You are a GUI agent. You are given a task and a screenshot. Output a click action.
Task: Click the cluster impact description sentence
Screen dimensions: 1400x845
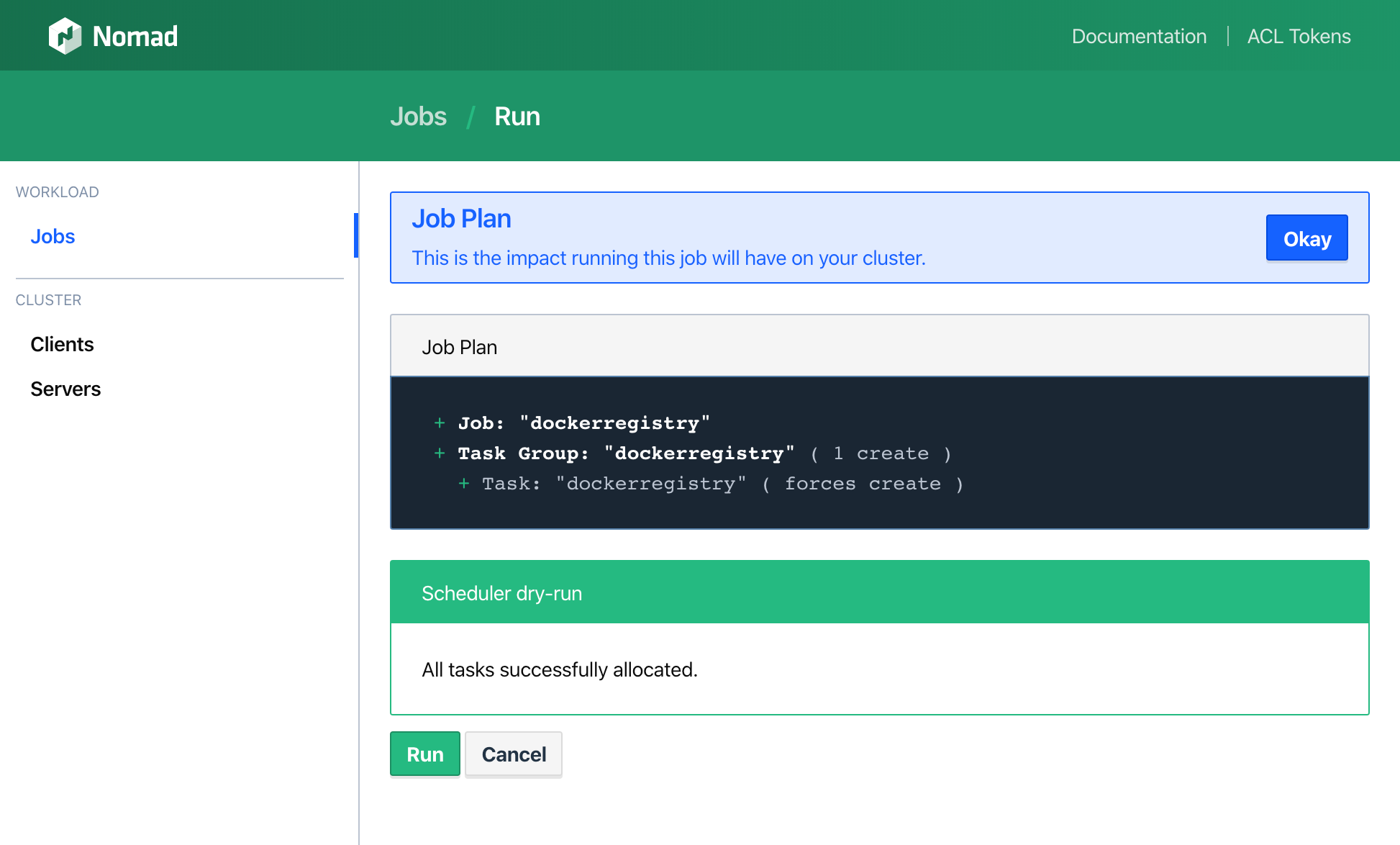(x=668, y=258)
